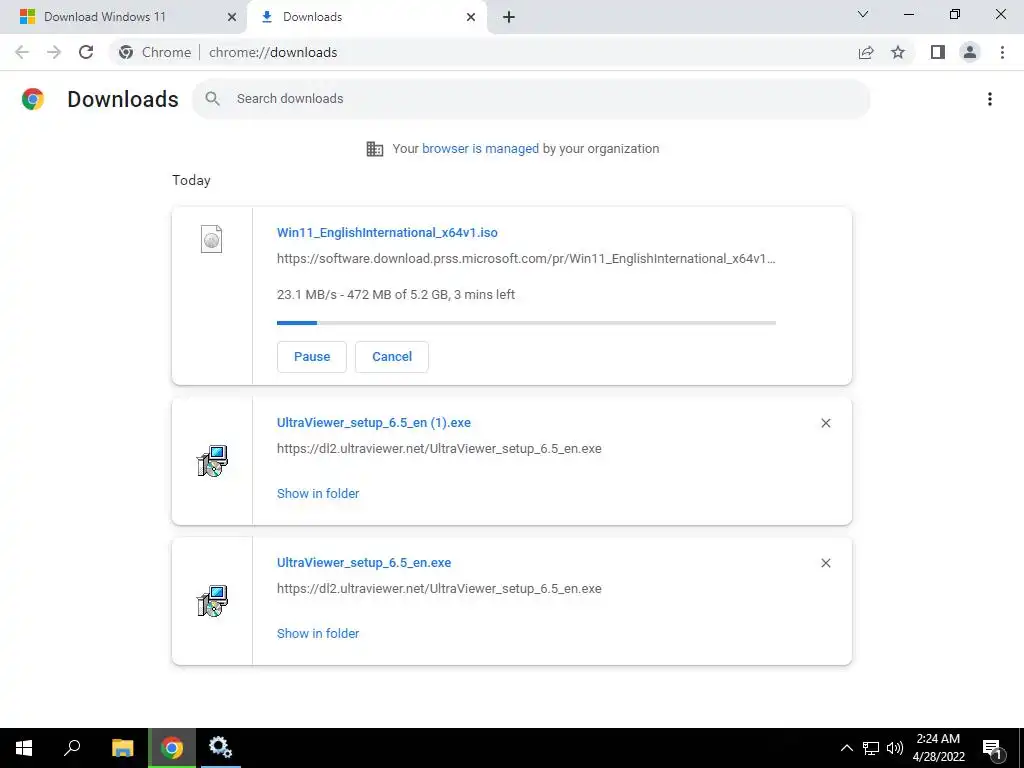
Task: Click the Win11 ISO source URL text
Action: click(x=526, y=259)
